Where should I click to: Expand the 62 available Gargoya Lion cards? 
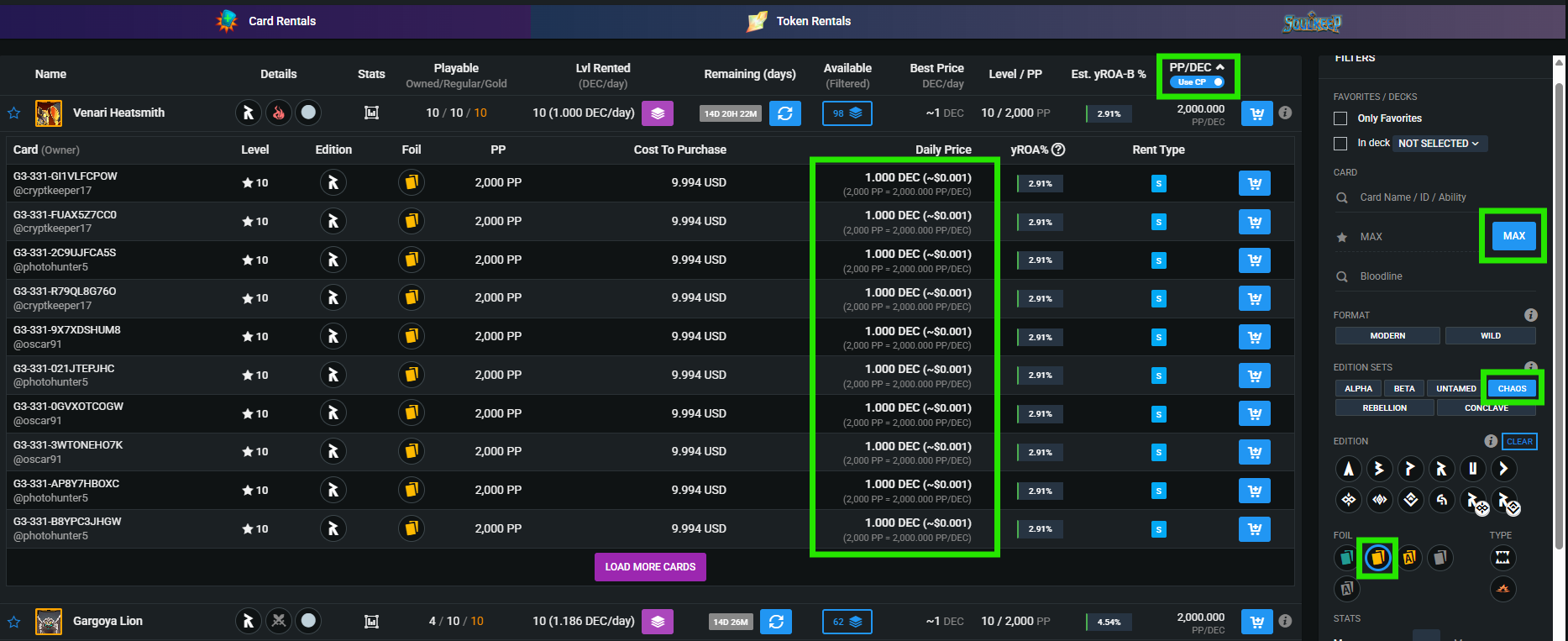(847, 622)
